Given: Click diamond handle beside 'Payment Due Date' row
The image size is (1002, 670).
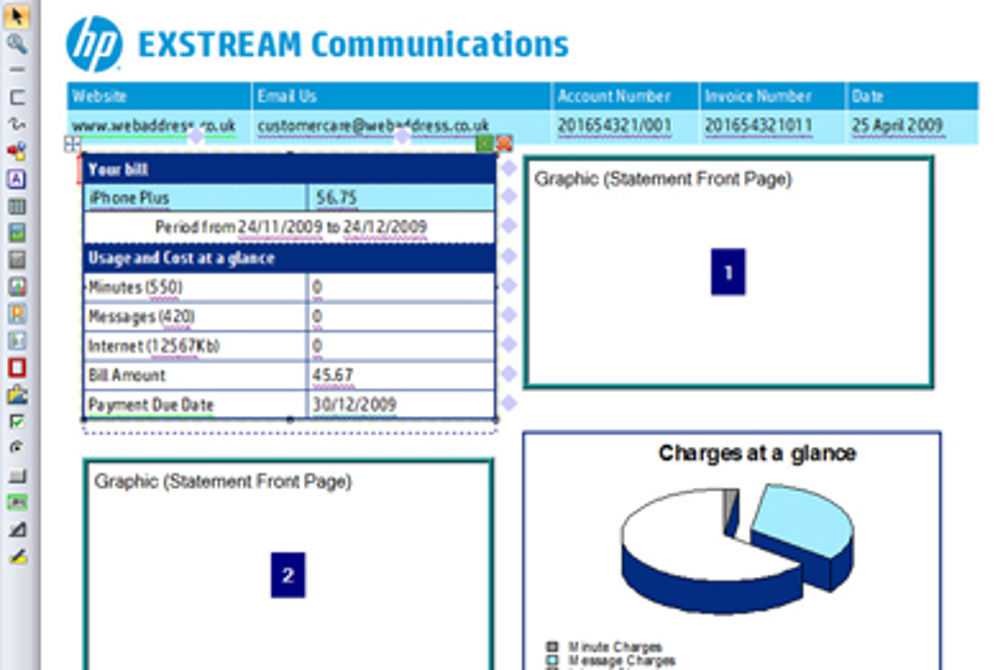Looking at the screenshot, I should (x=509, y=403).
